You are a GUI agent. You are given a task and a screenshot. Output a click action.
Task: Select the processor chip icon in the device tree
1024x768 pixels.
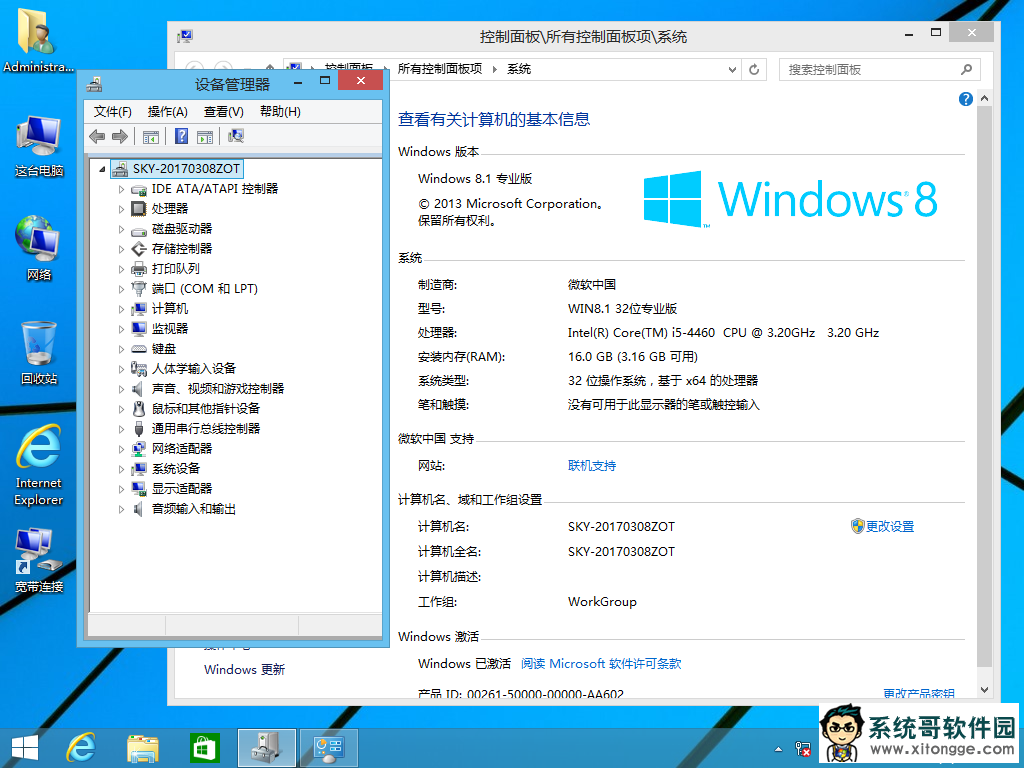click(138, 208)
